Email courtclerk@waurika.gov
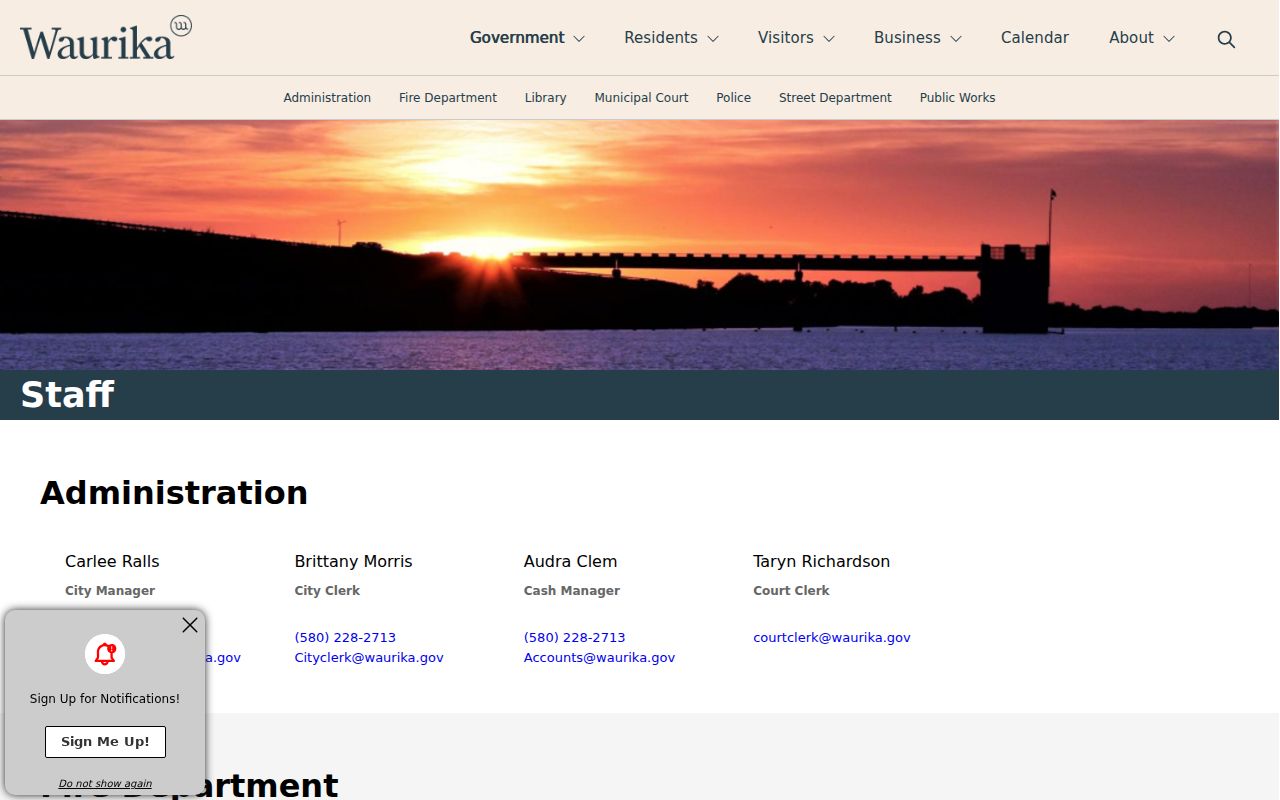The image size is (1280, 800). pos(832,638)
